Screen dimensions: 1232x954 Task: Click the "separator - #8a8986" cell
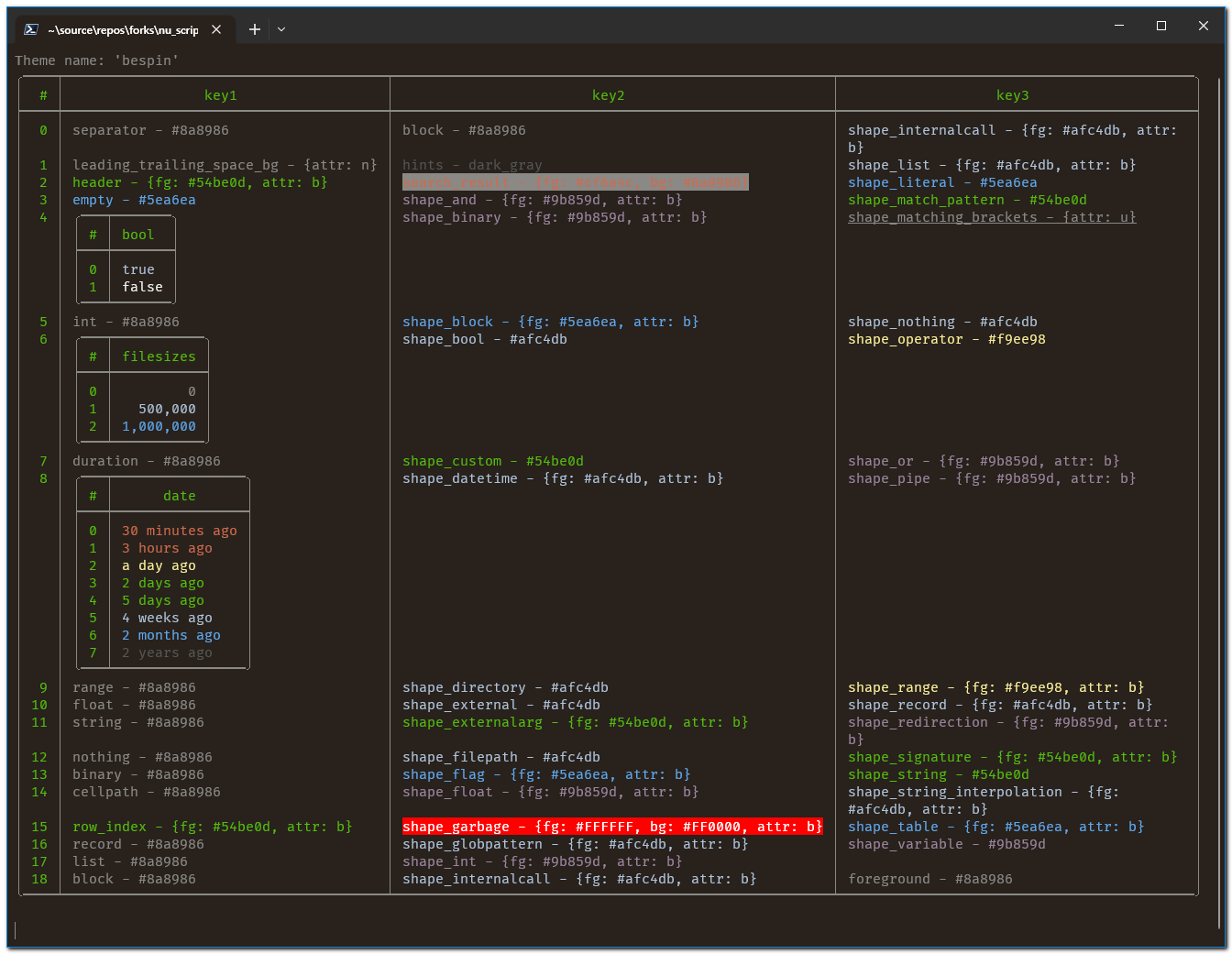click(x=151, y=130)
